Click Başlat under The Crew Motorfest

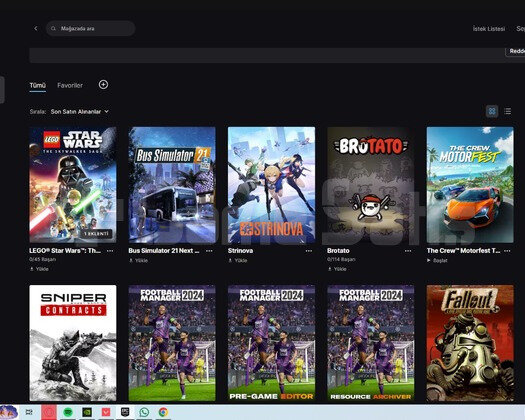(437, 260)
